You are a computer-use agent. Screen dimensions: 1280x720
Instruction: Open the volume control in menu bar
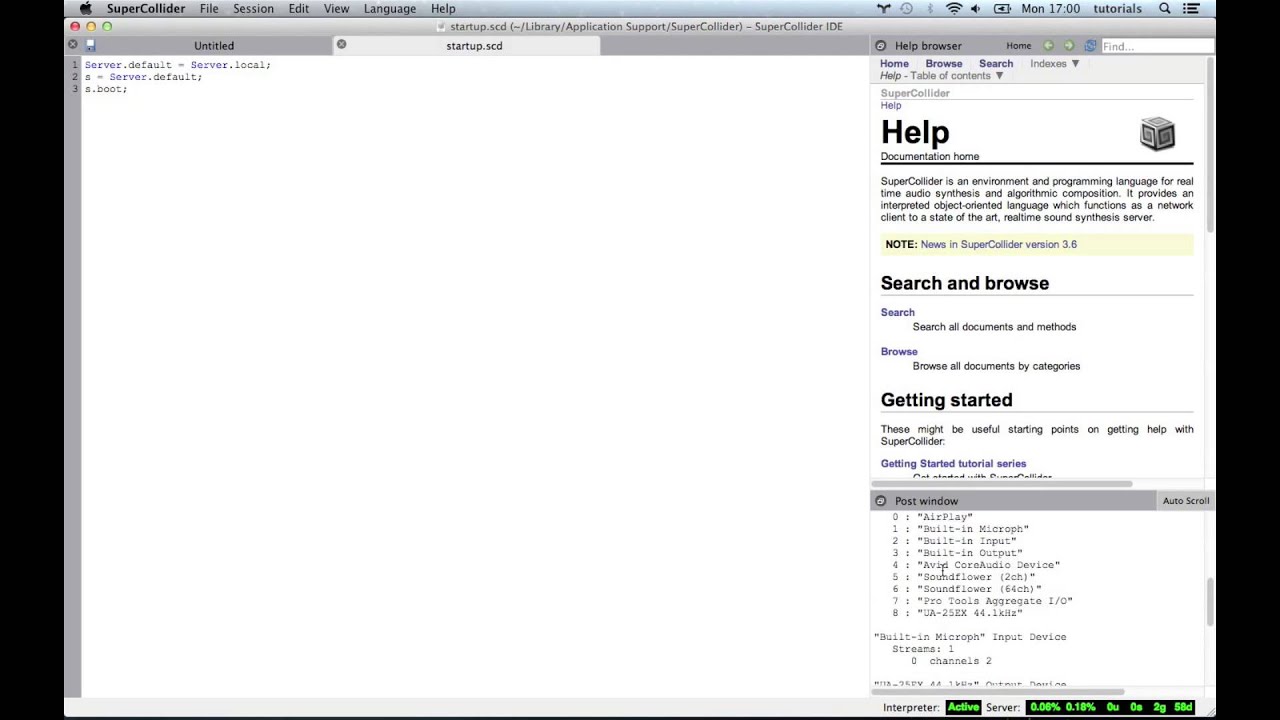coord(976,9)
